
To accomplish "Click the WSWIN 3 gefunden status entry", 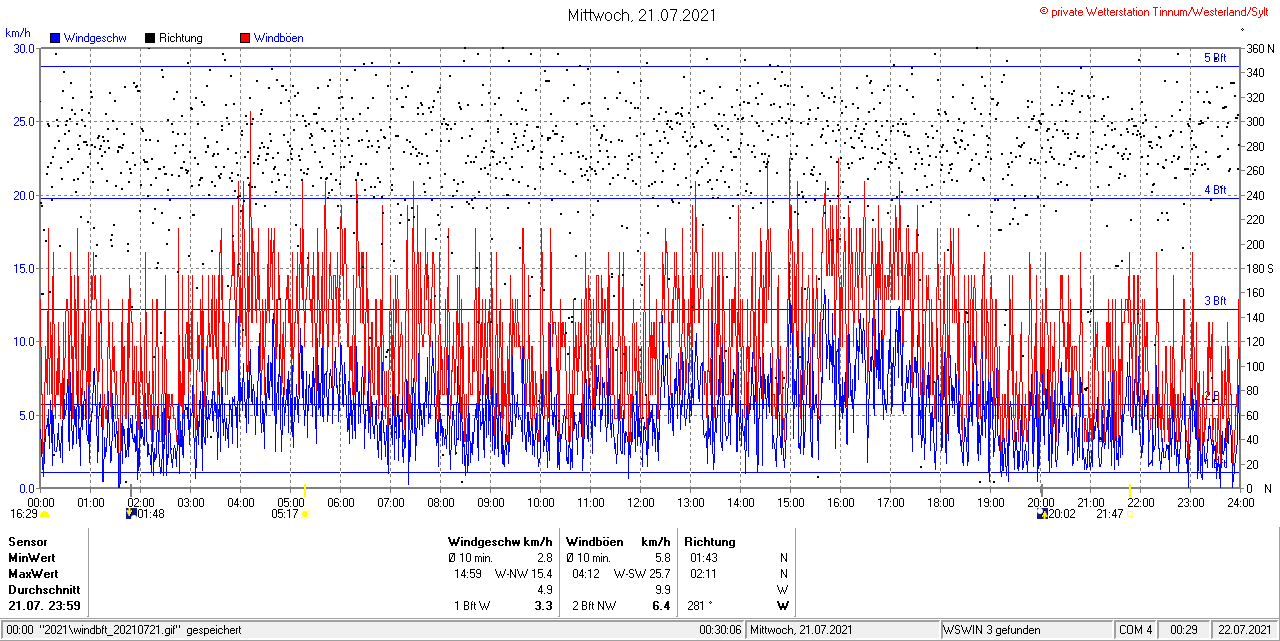I will tap(992, 630).
